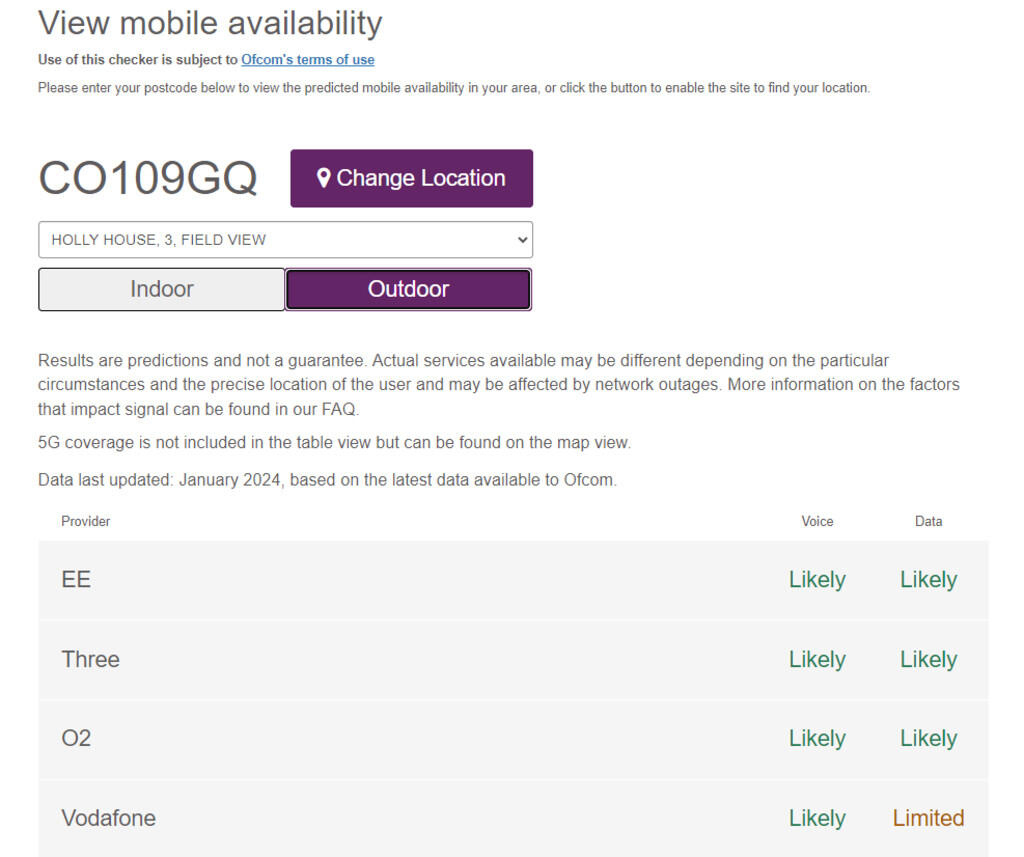1024x857 pixels.
Task: Click the address dropdown chevron arrow
Action: (519, 240)
